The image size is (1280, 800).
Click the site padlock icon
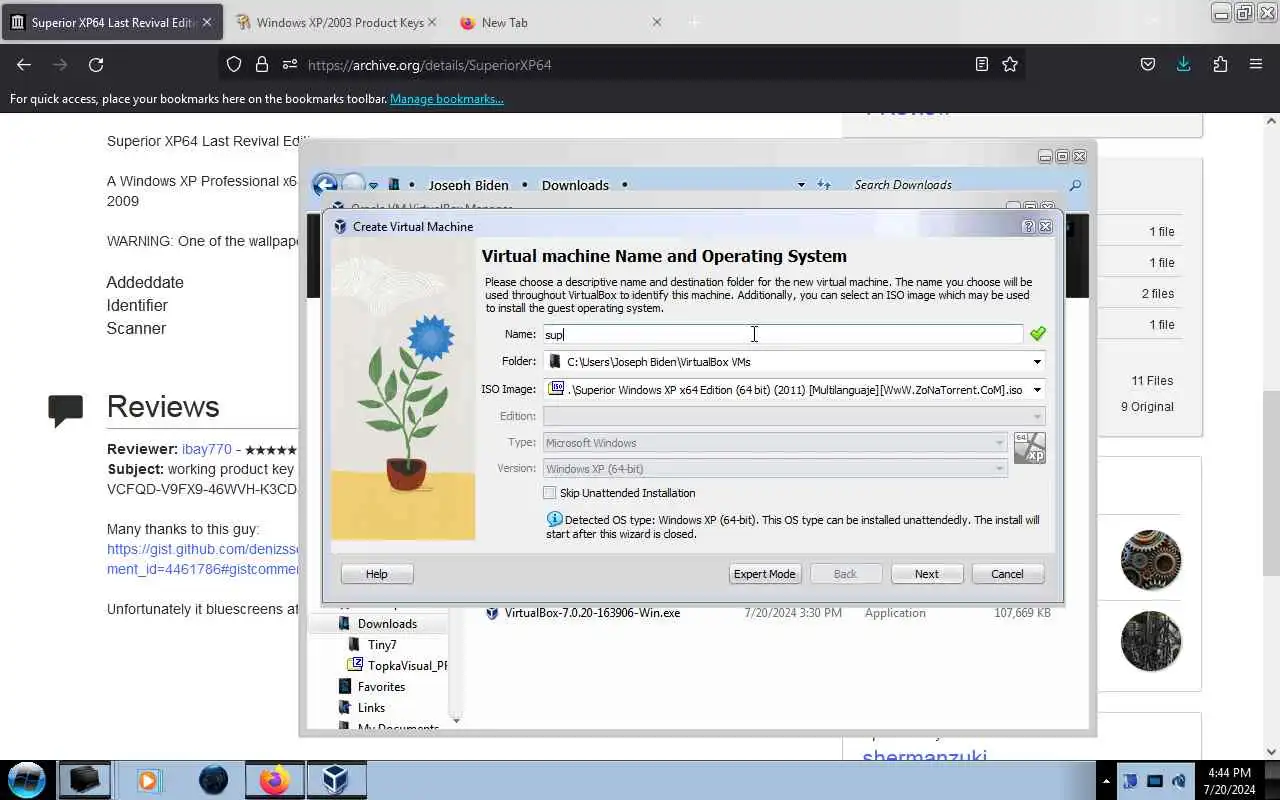point(262,64)
